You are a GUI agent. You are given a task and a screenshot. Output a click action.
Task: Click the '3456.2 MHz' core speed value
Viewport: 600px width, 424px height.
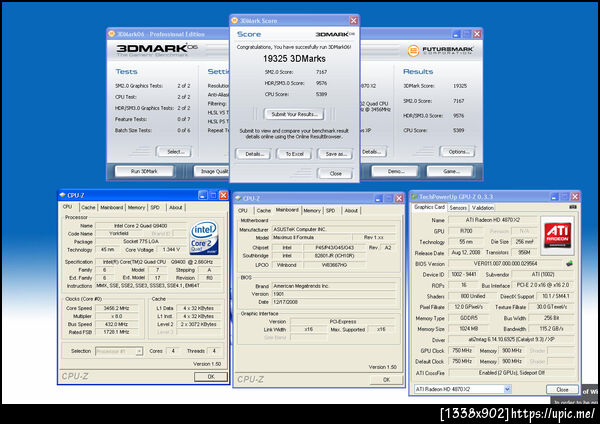(116, 308)
